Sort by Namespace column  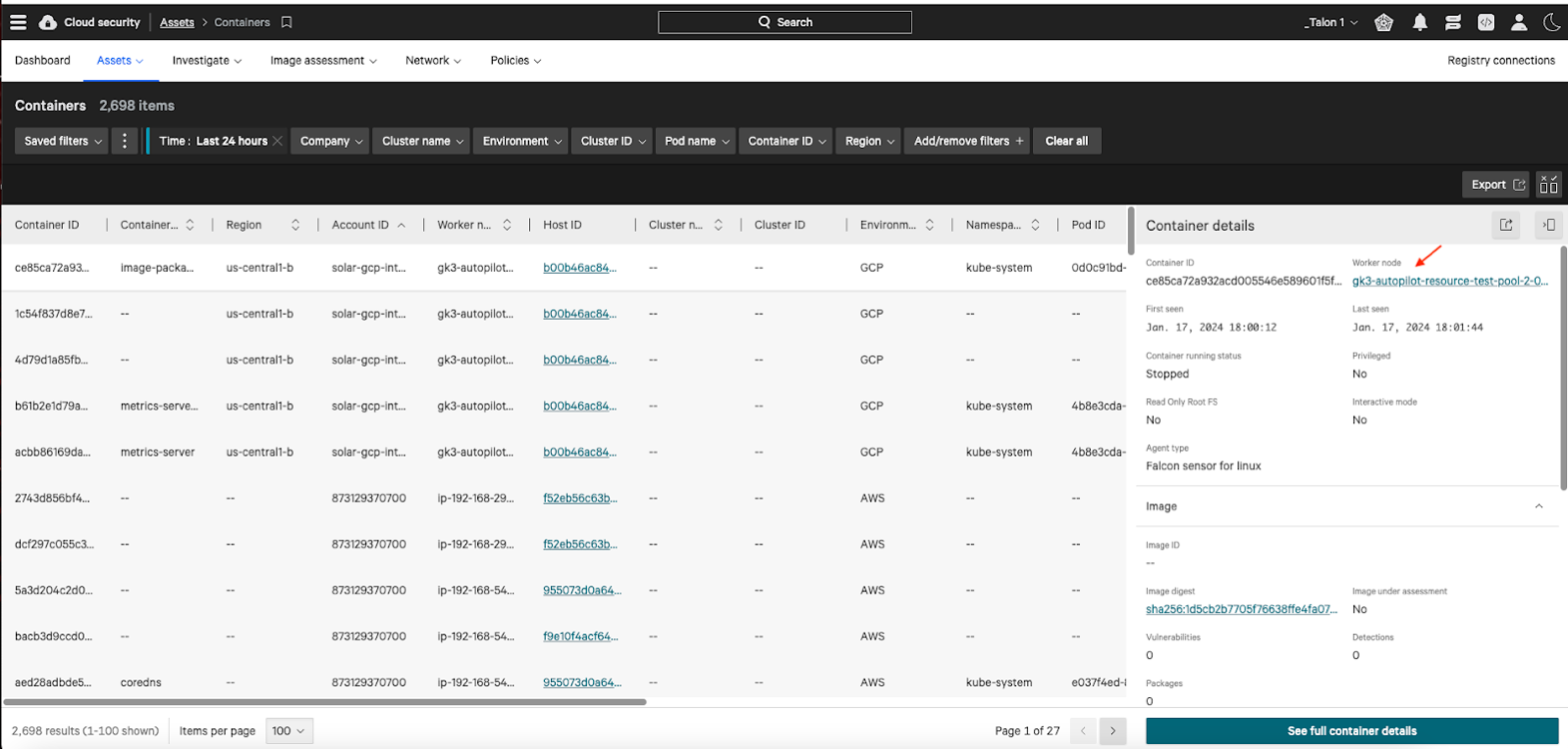click(1035, 225)
